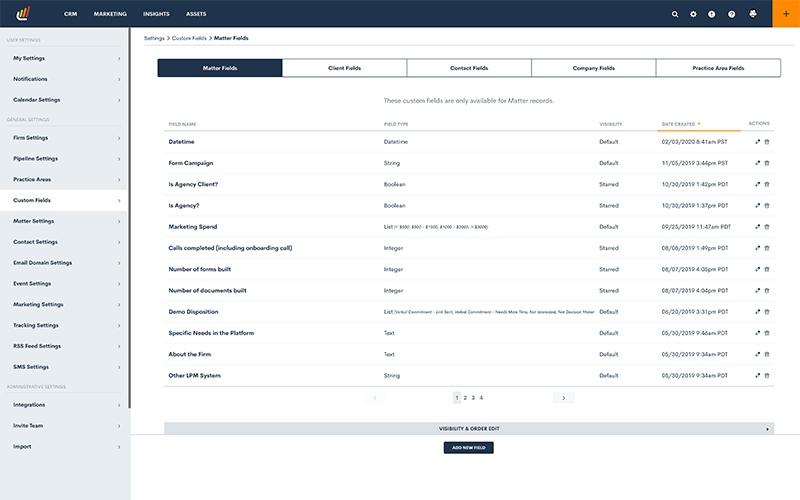Click the orange plus add button
Screen dimensions: 800x500
(x=786, y=14)
